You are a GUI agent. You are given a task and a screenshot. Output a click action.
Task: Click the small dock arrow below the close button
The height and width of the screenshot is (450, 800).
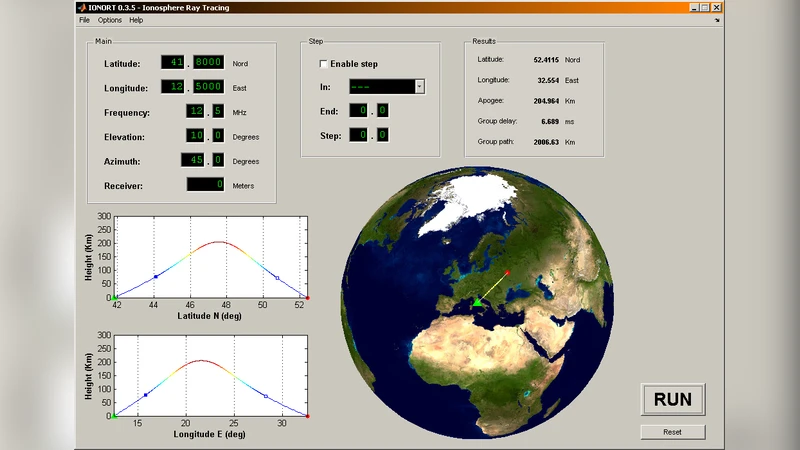(717, 19)
